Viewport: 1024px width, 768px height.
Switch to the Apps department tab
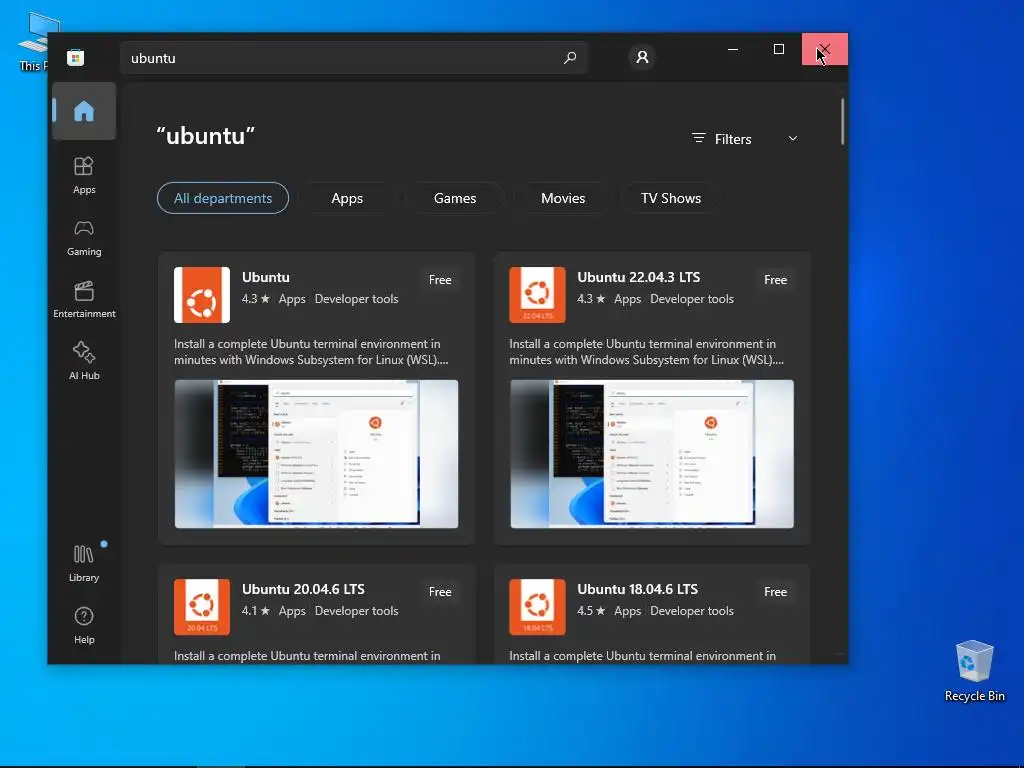pos(347,198)
